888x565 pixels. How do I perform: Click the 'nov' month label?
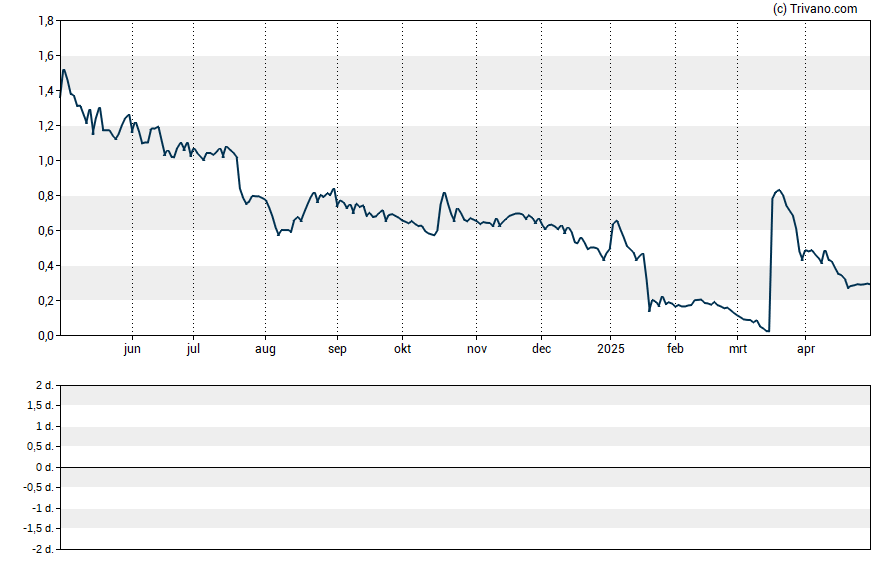[477, 349]
